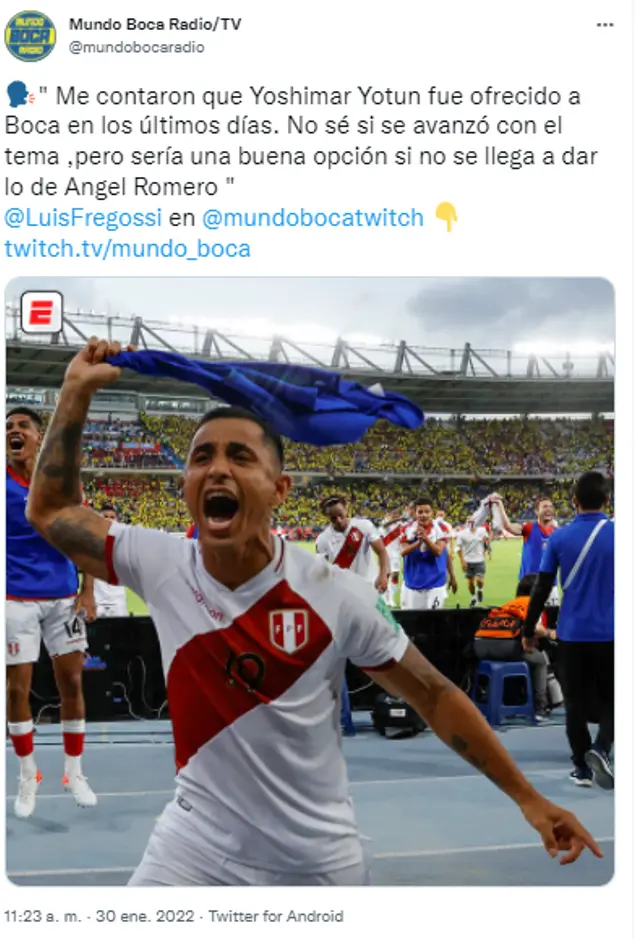The width and height of the screenshot is (640, 939).
Task: Click the FPF crest on the jersey
Action: click(x=289, y=630)
